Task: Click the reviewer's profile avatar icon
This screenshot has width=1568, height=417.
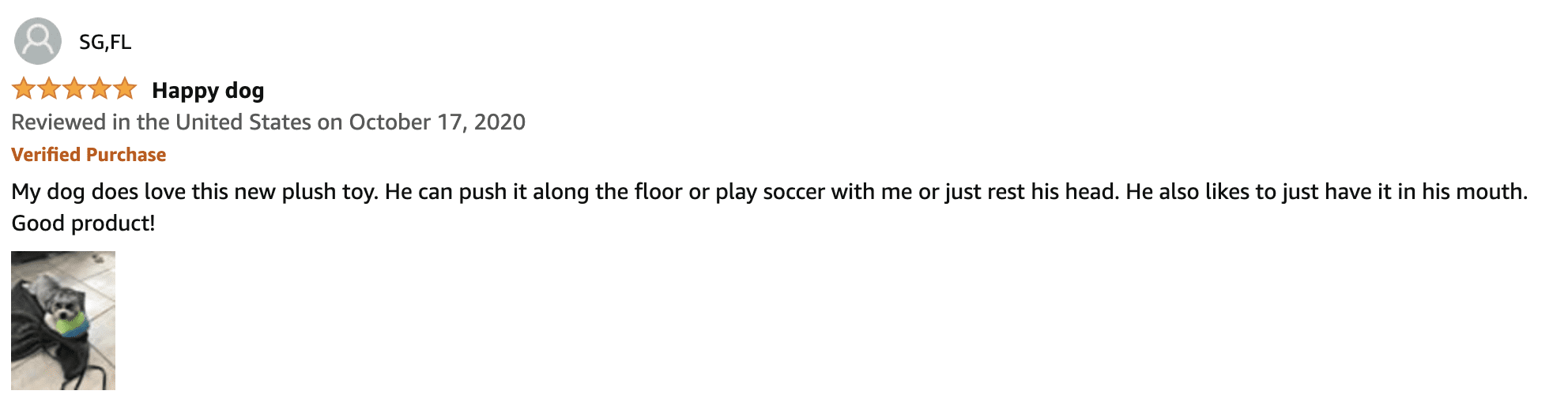Action: tap(37, 41)
